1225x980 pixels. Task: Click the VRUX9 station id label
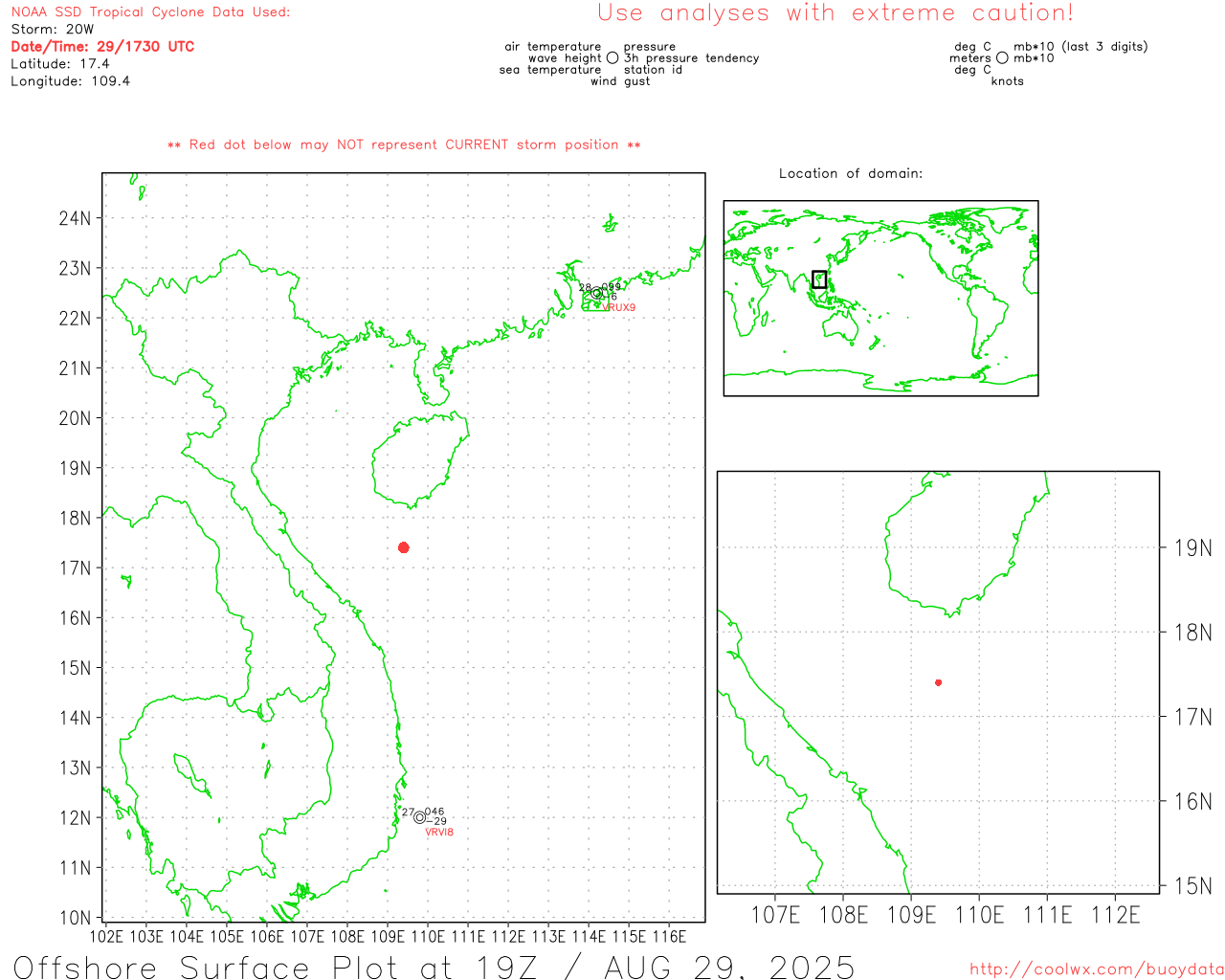(x=619, y=308)
